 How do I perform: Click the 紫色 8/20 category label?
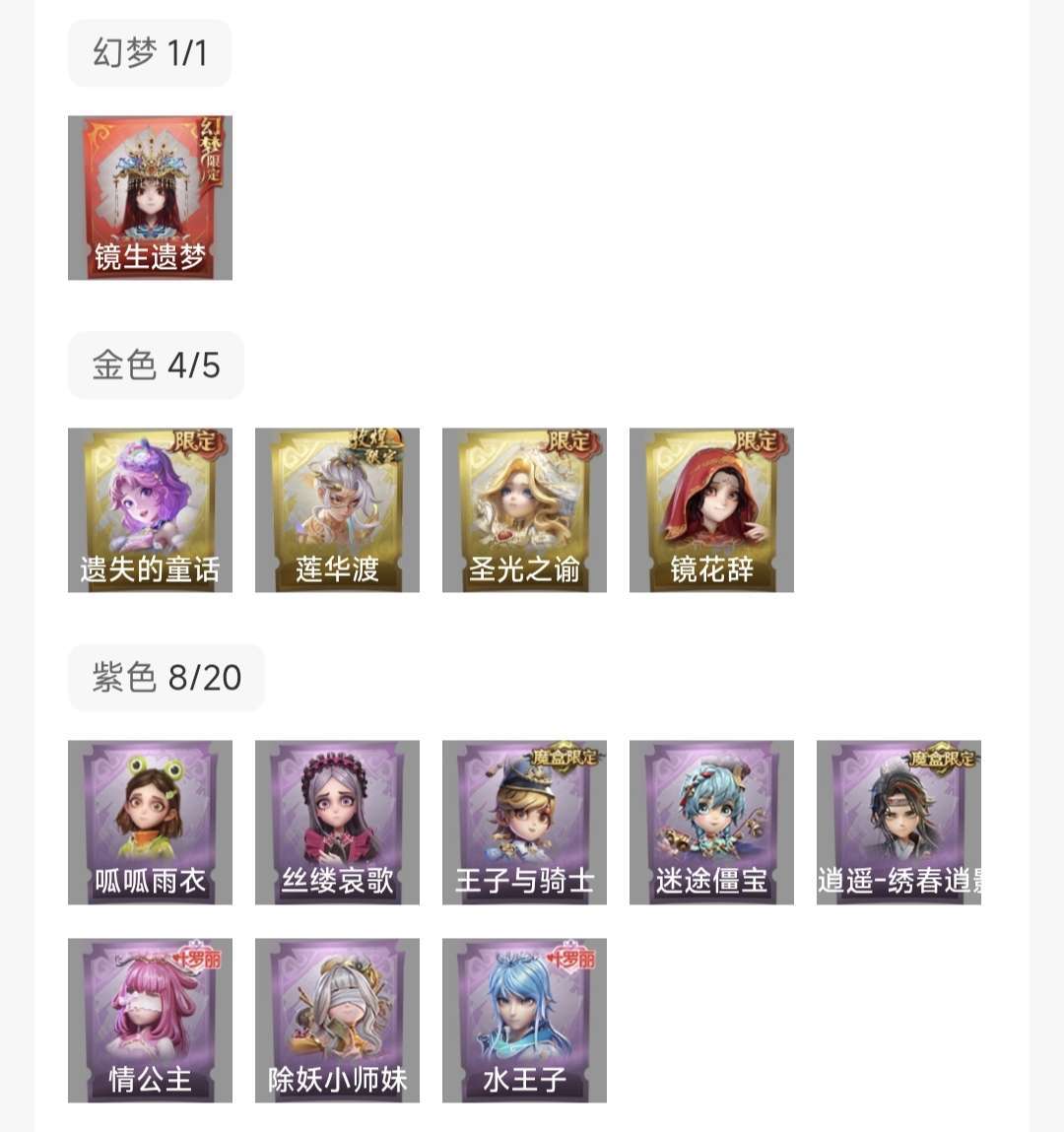(166, 678)
